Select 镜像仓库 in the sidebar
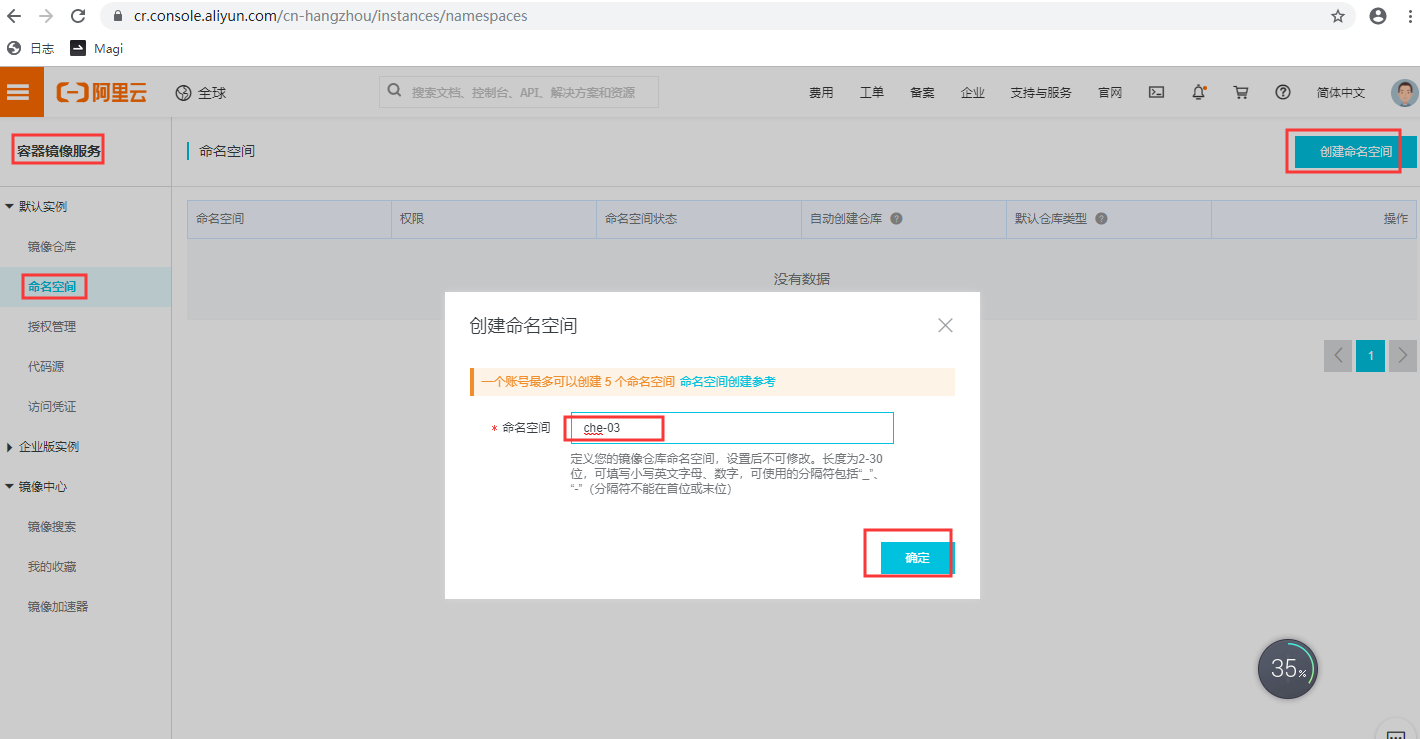This screenshot has width=1420, height=739. pos(52,246)
